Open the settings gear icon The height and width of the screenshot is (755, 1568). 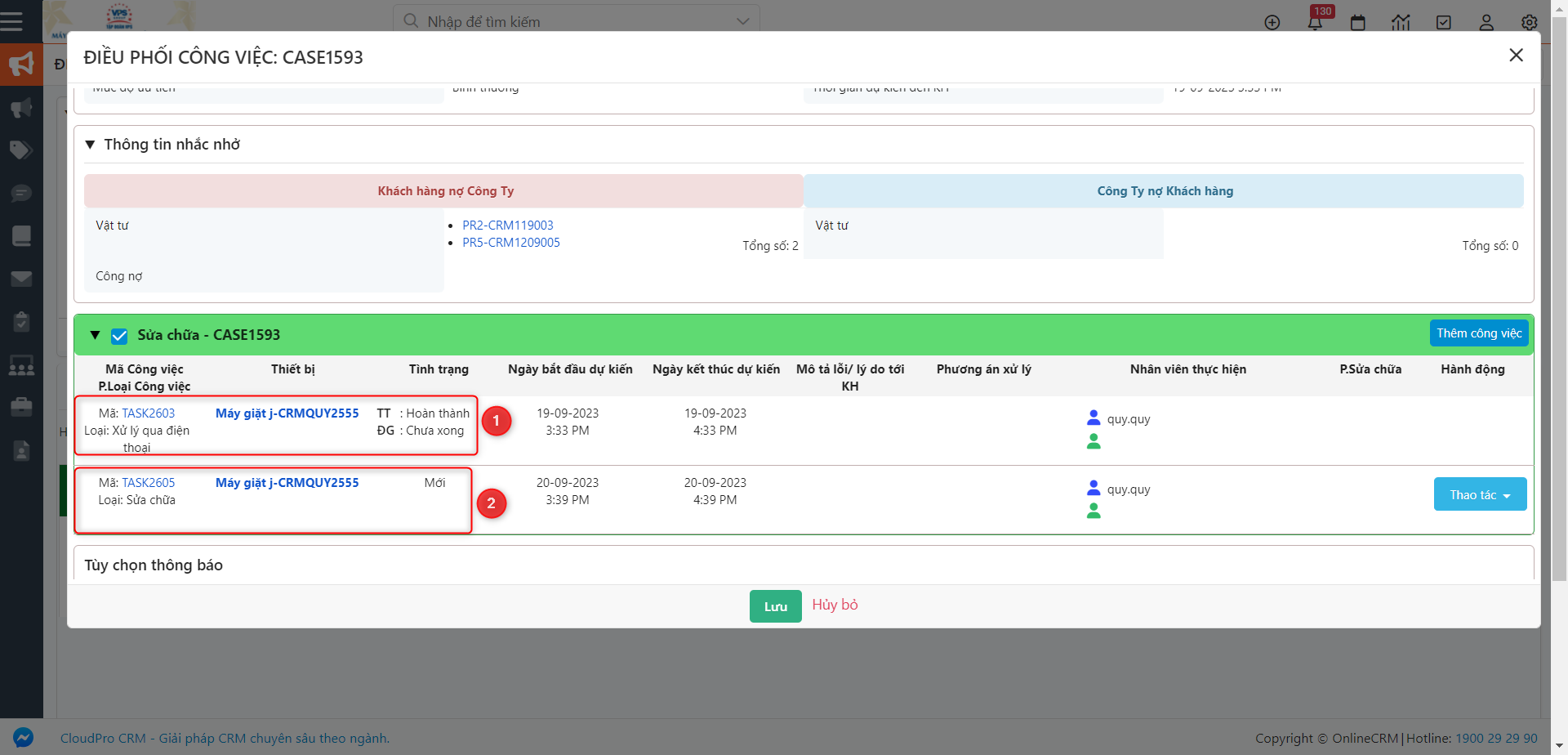(1530, 22)
